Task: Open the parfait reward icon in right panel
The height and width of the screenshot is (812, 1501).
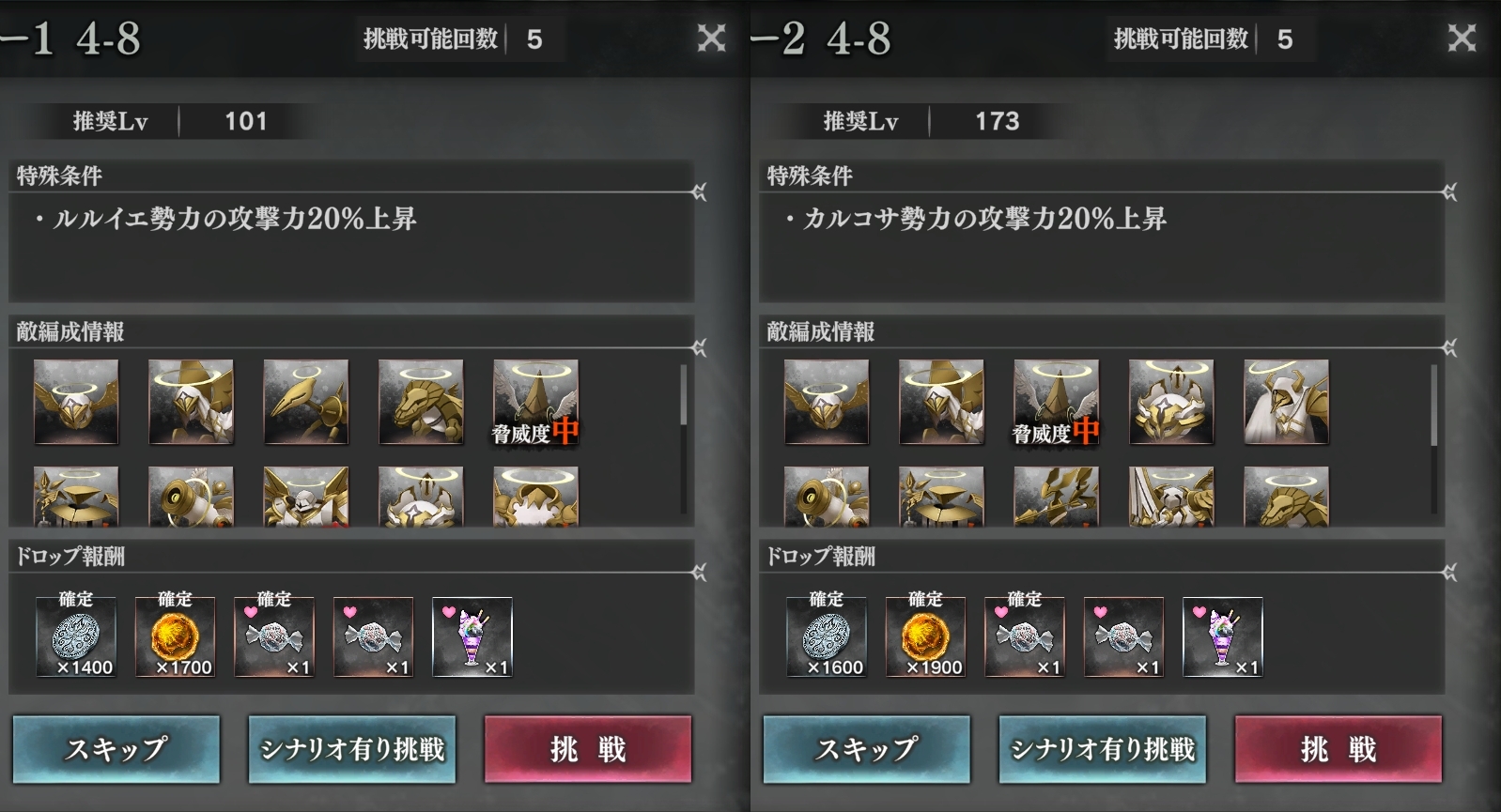Action: (x=1223, y=636)
